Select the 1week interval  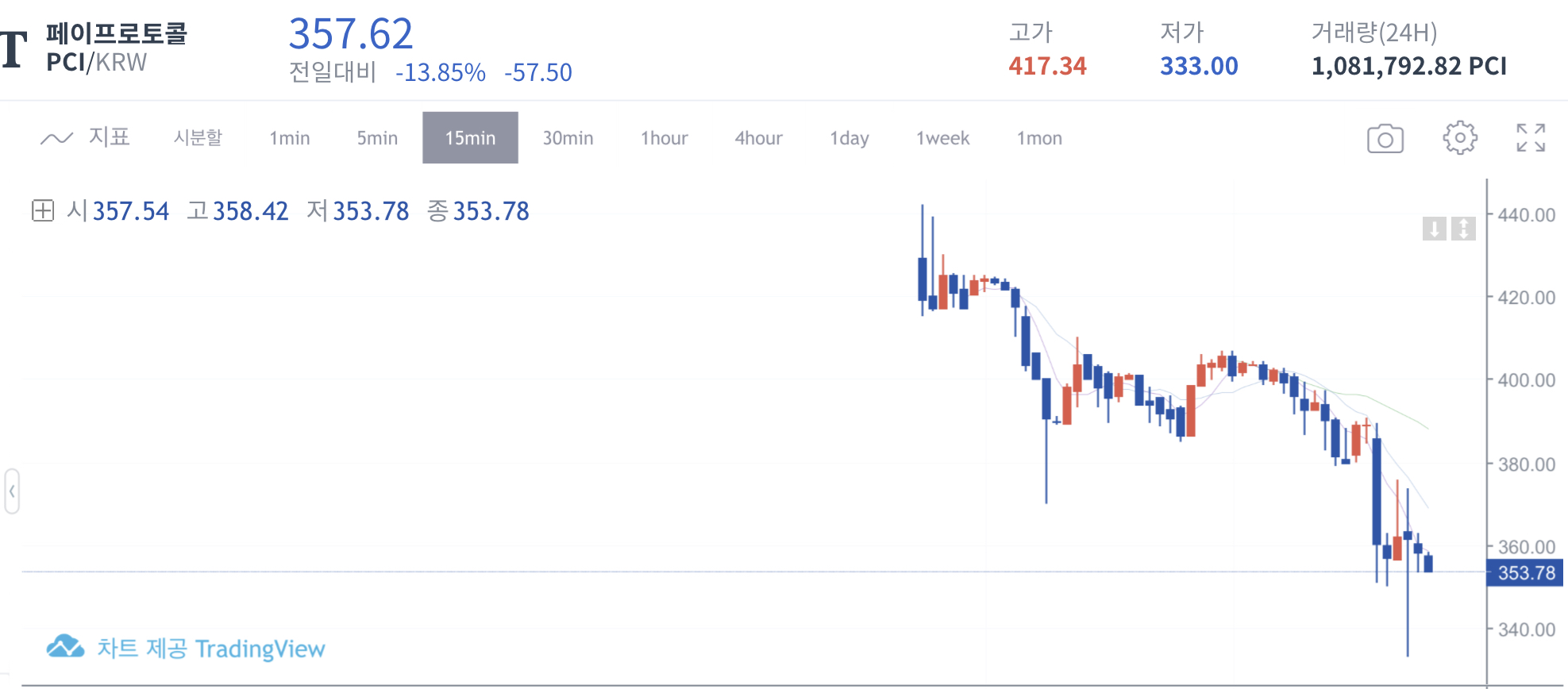click(942, 138)
